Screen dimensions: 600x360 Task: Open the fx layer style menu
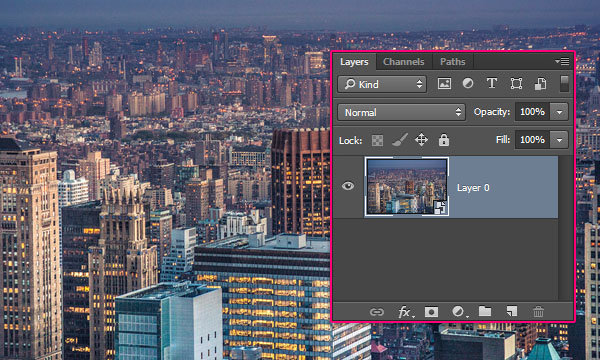pyautogui.click(x=405, y=312)
